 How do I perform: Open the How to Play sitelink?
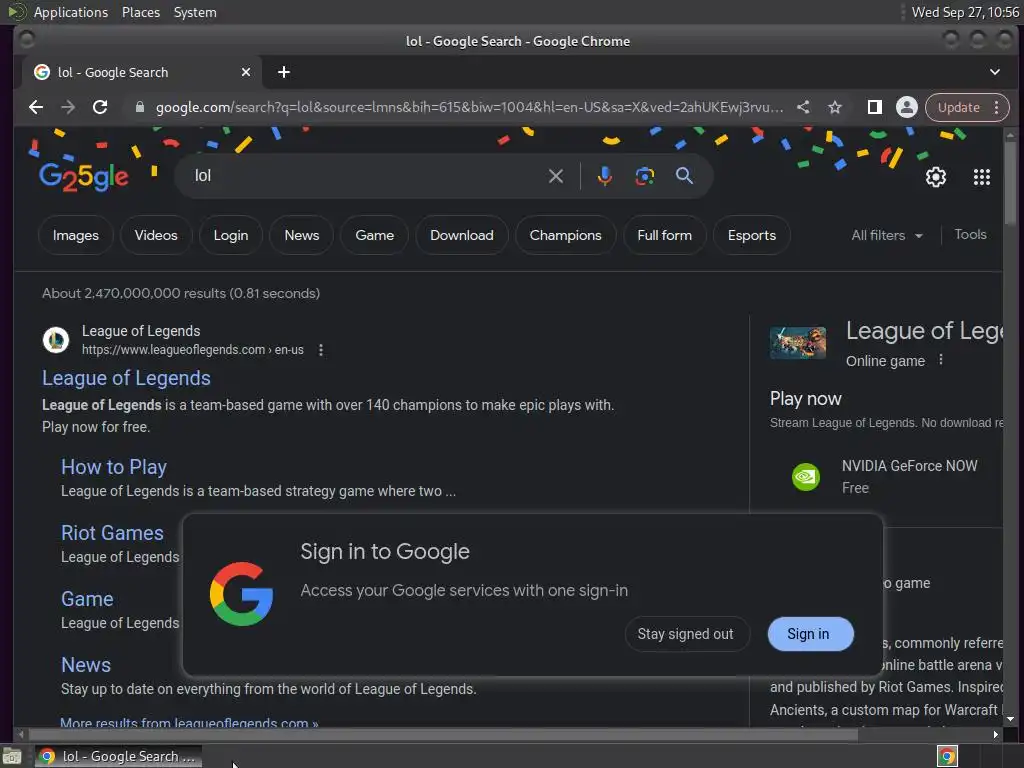point(114,467)
